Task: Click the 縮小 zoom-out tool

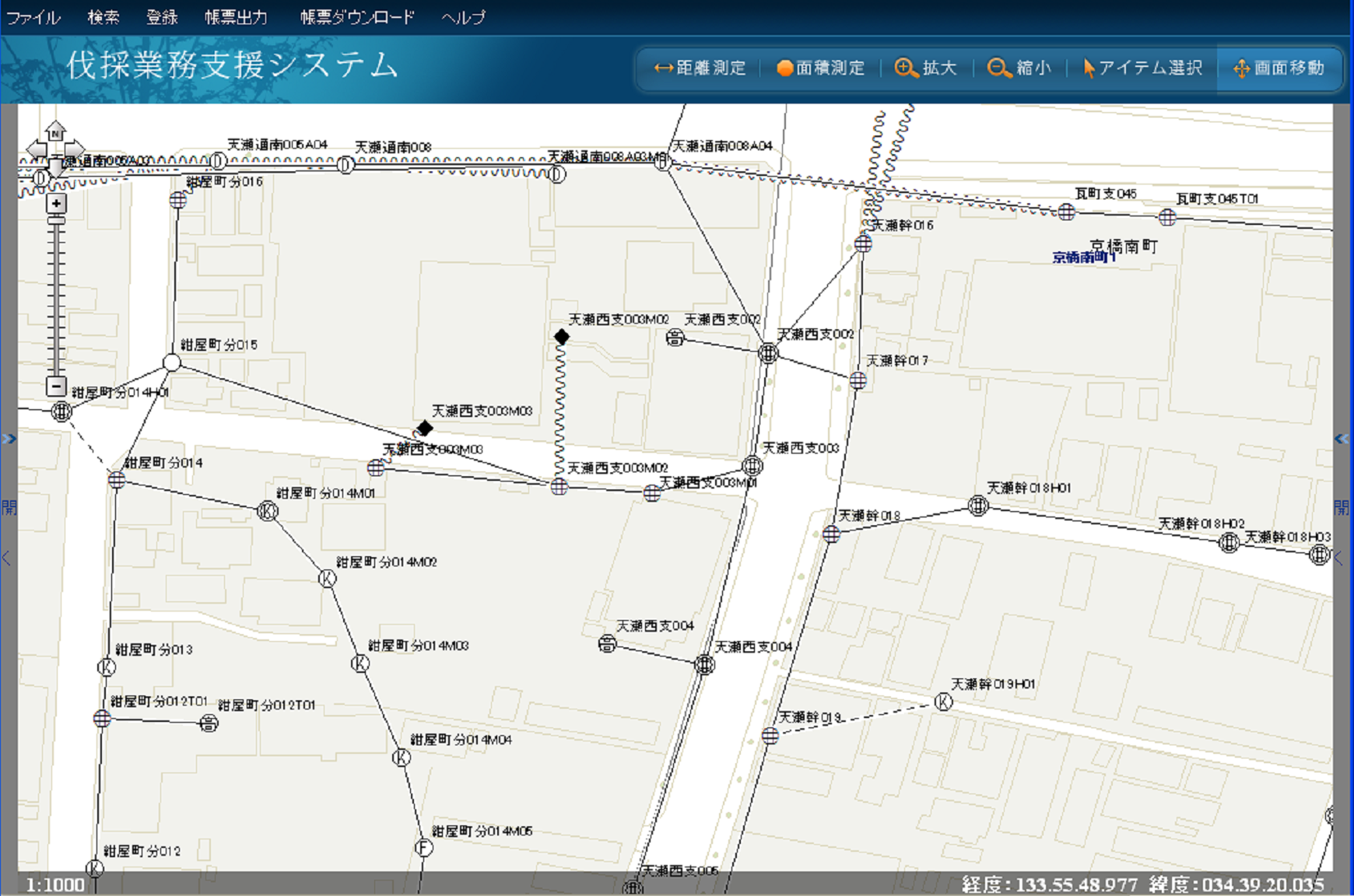Action: tap(1019, 68)
